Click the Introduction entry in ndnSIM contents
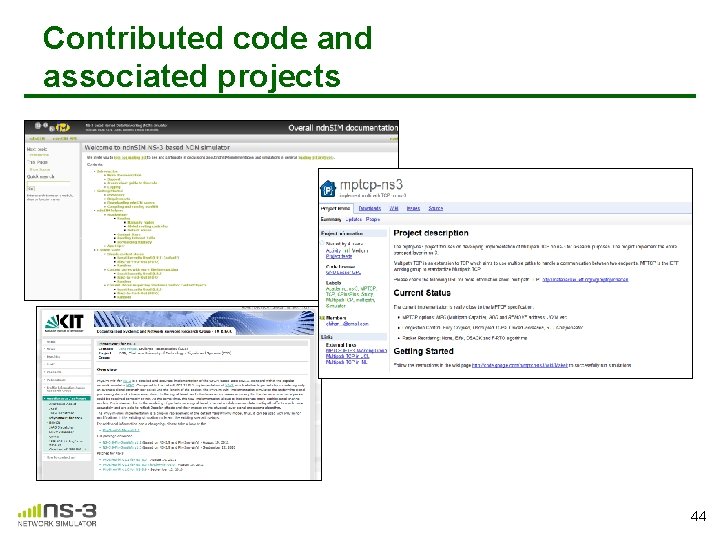 (x=107, y=171)
